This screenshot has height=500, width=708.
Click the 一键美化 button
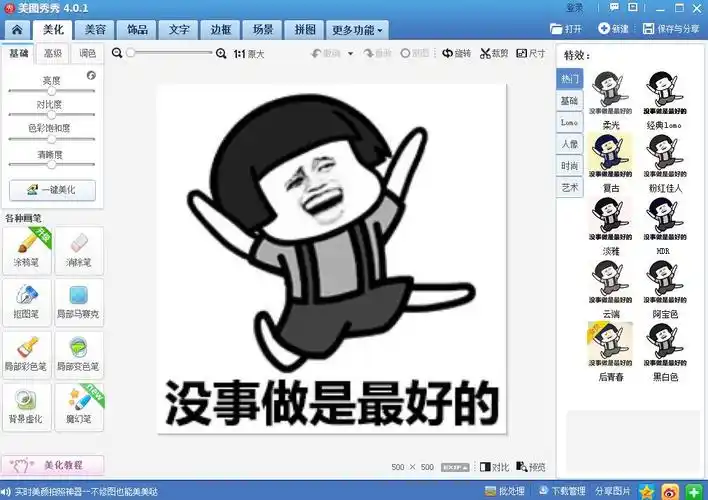(52, 190)
